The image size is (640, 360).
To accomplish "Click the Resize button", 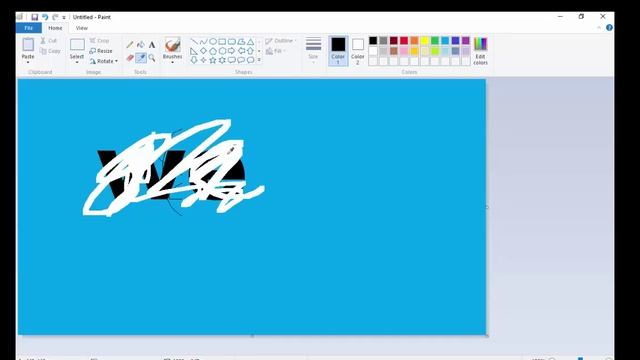I will pyautogui.click(x=101, y=51).
